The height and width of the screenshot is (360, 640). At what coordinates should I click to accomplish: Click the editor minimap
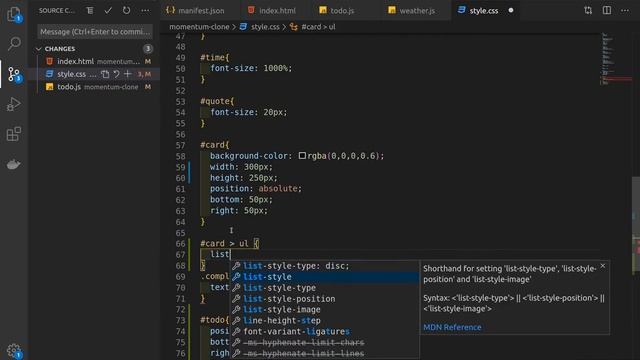pos(616,59)
